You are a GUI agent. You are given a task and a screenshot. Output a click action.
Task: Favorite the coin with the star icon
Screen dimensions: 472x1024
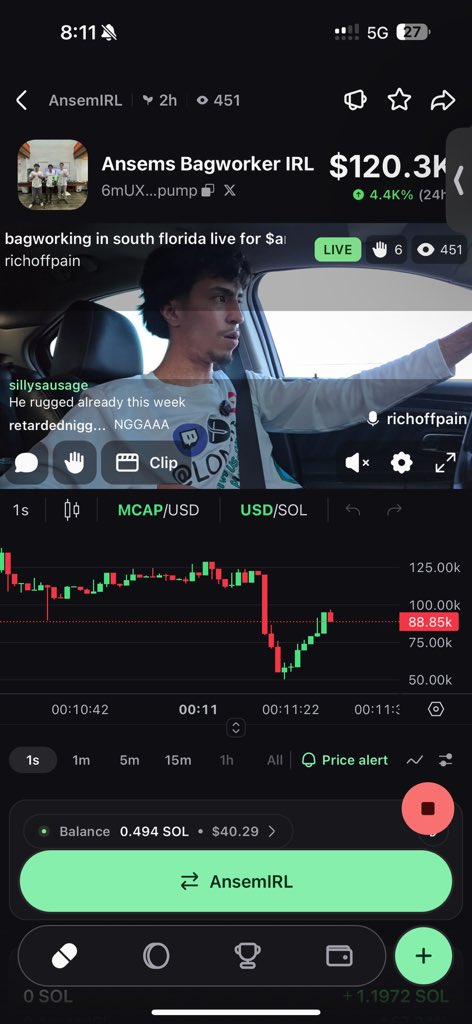(399, 100)
